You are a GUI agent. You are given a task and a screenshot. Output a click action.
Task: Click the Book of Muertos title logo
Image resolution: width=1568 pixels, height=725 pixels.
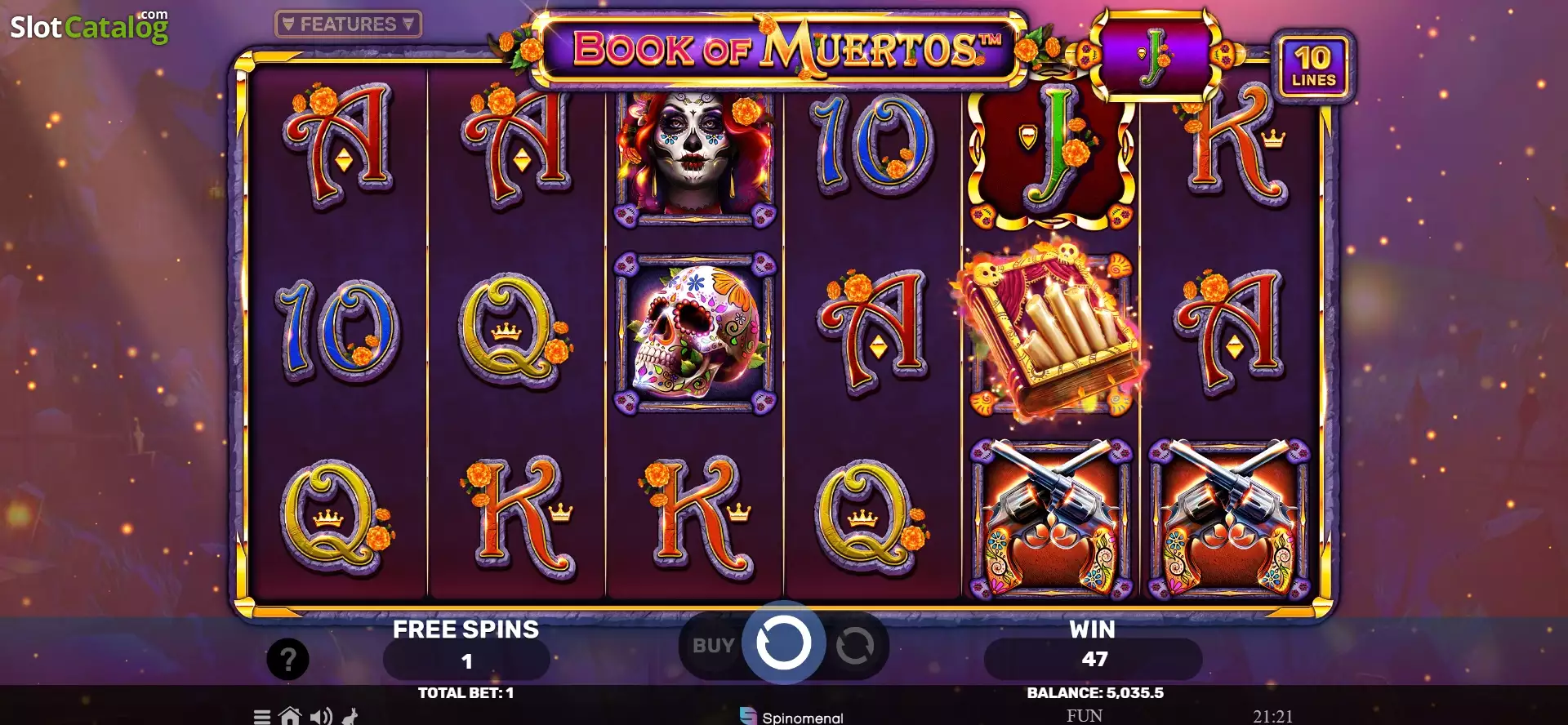tap(783, 49)
